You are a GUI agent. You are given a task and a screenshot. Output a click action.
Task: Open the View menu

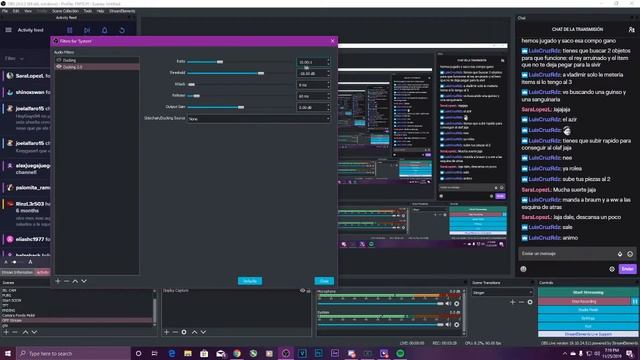(x=28, y=11)
